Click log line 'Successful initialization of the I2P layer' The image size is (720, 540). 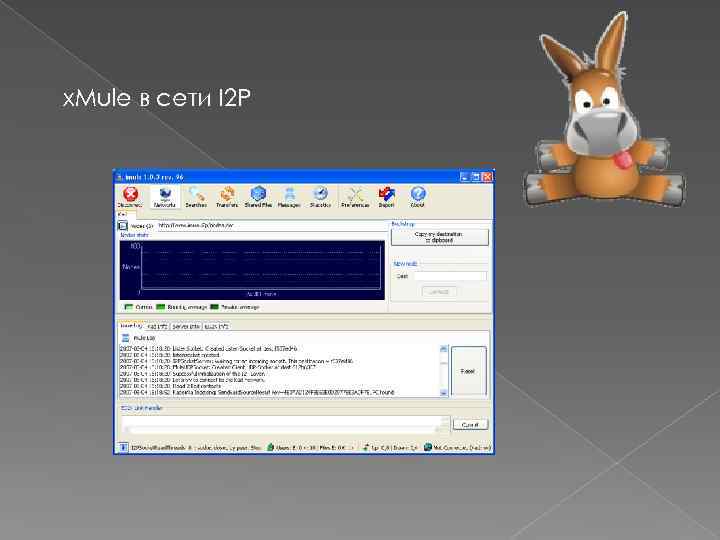(x=192, y=374)
